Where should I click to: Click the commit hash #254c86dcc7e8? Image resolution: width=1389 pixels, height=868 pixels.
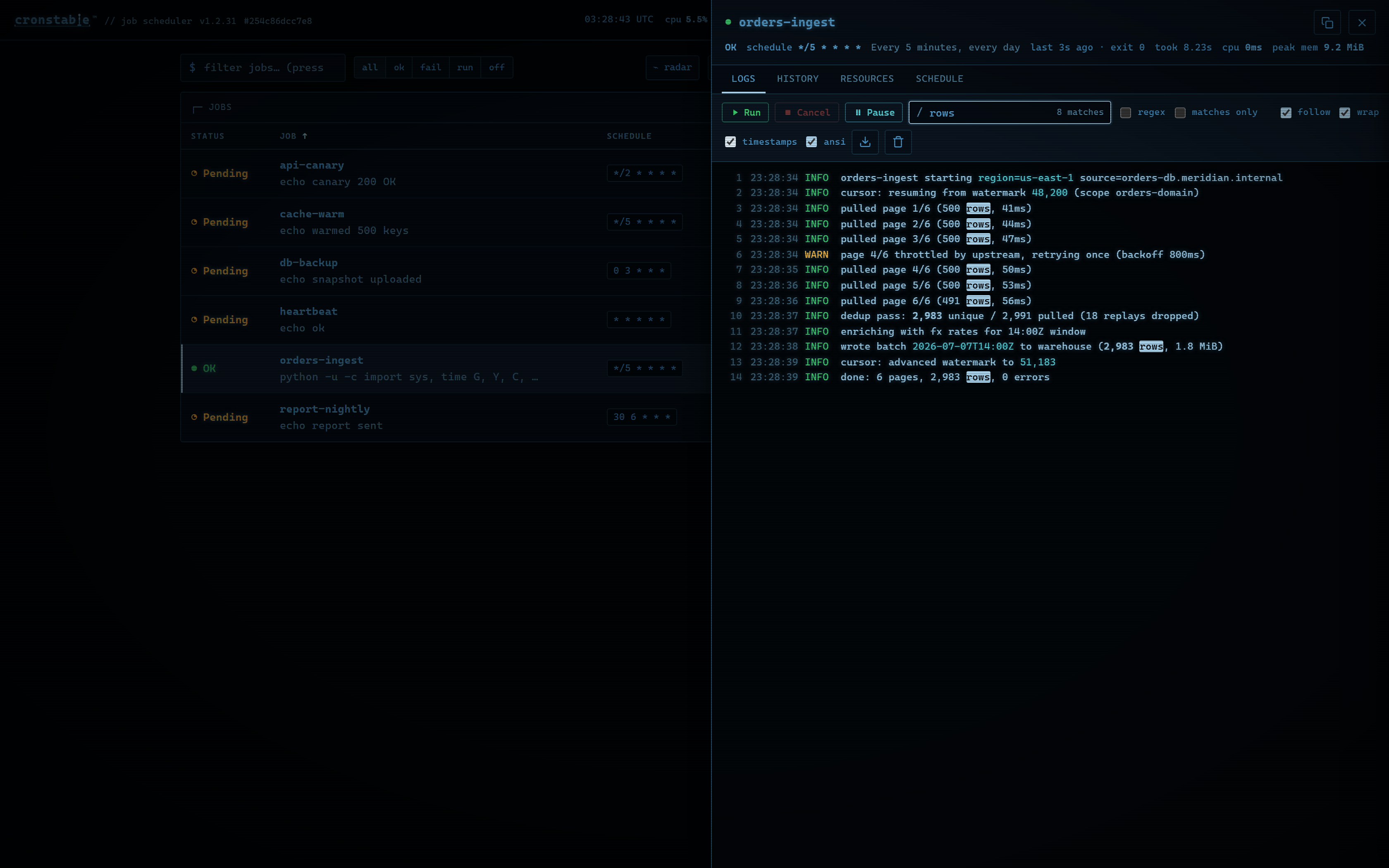(x=278, y=21)
